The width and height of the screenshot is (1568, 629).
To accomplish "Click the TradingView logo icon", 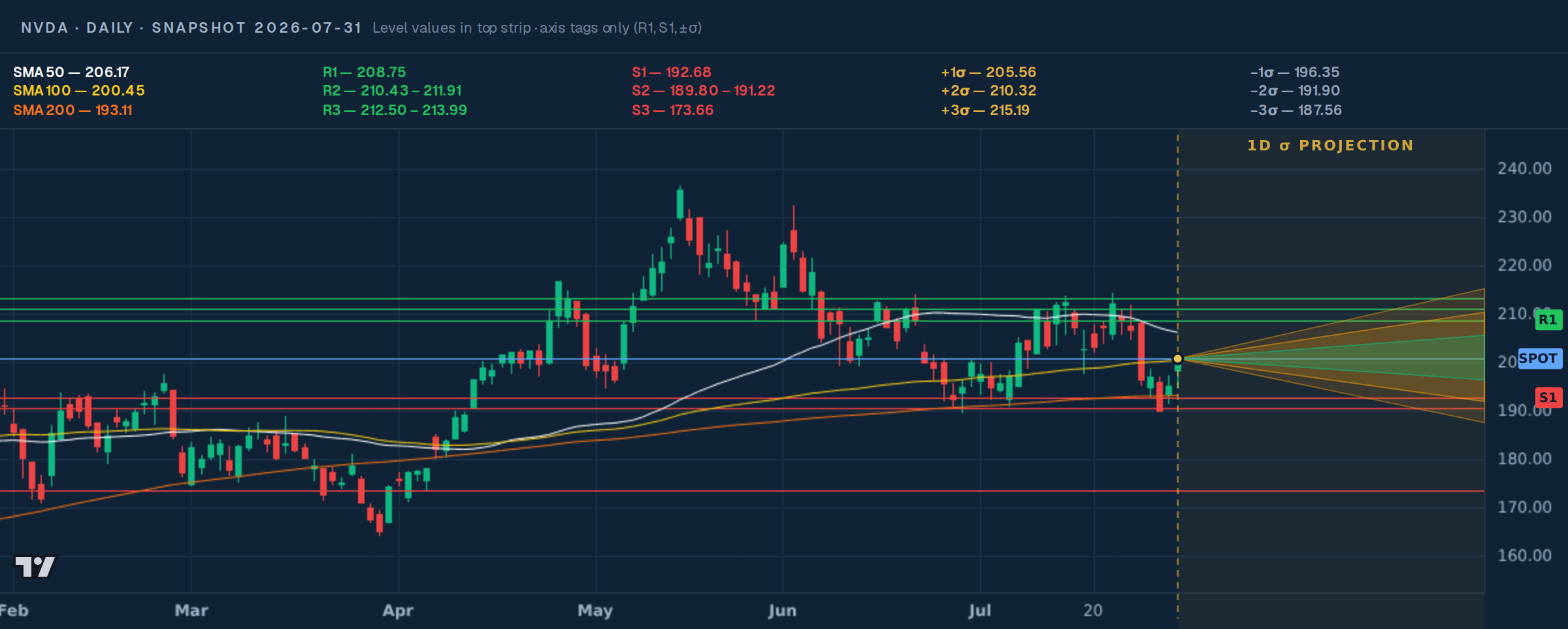I will (35, 566).
